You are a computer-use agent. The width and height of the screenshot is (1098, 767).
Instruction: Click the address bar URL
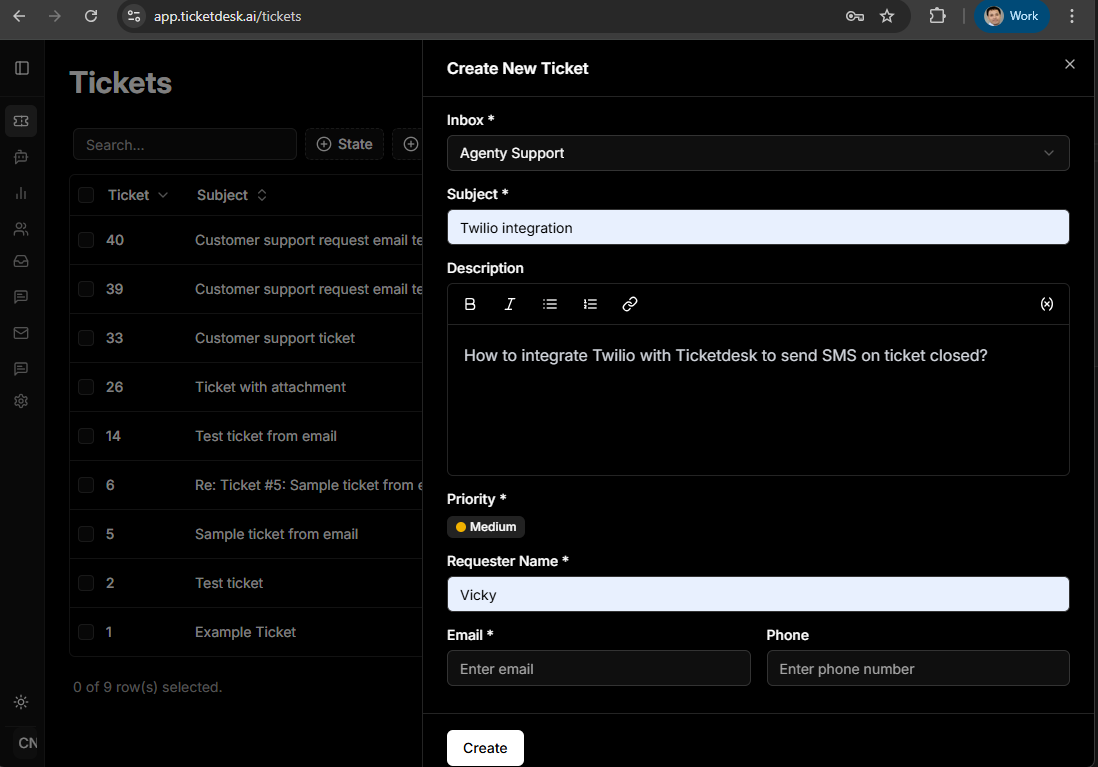coord(228,16)
